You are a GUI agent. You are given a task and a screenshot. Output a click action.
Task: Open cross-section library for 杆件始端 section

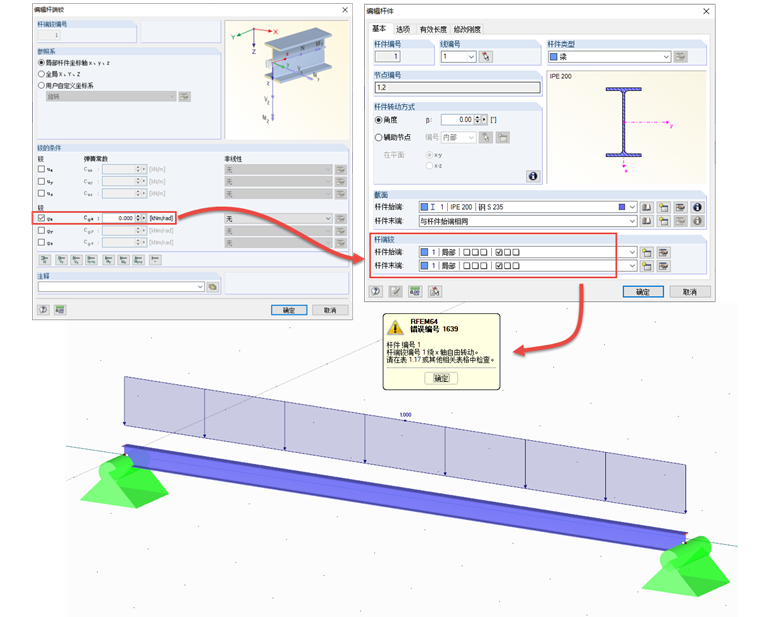[x=646, y=207]
